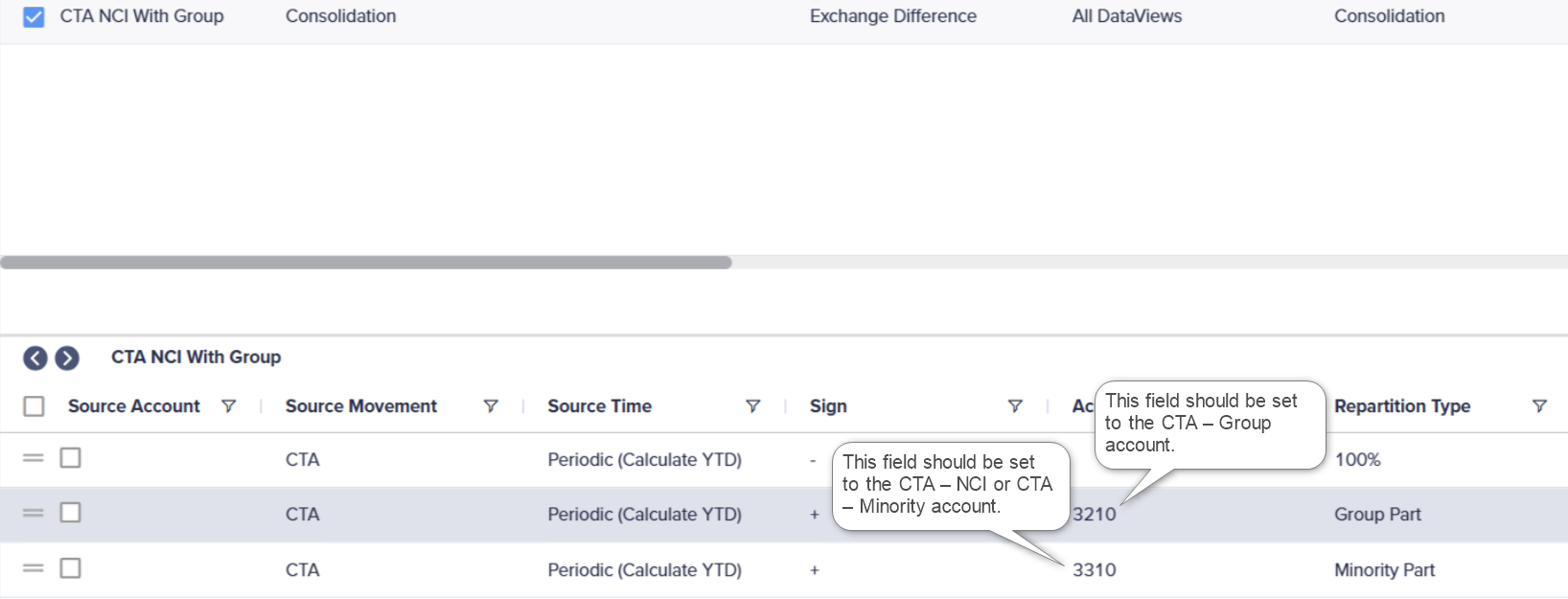Image resolution: width=1568 pixels, height=599 pixels.
Task: Open the Source Movement column filter
Action: (x=491, y=406)
